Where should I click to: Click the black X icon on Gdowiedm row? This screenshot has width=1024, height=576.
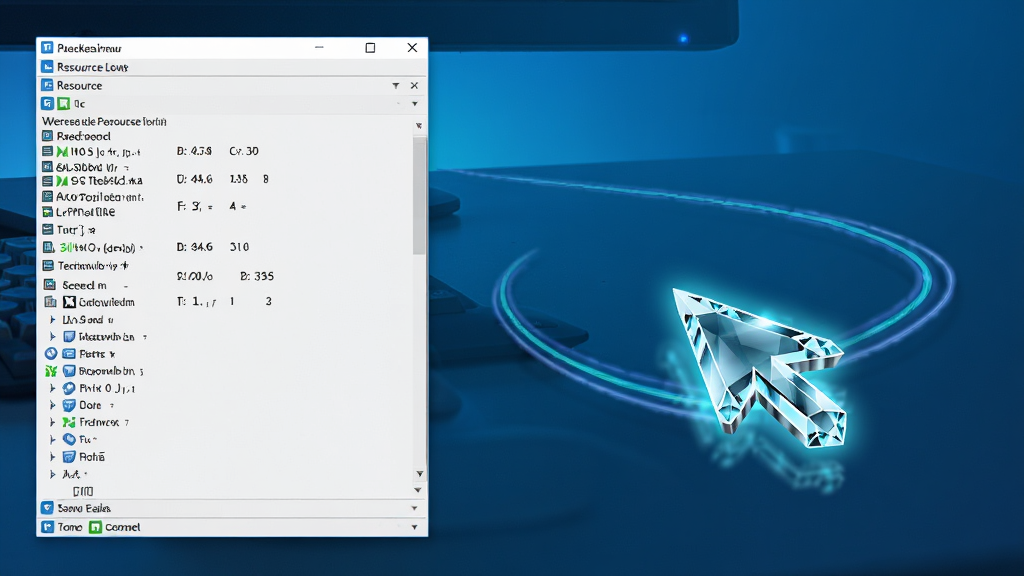click(69, 302)
